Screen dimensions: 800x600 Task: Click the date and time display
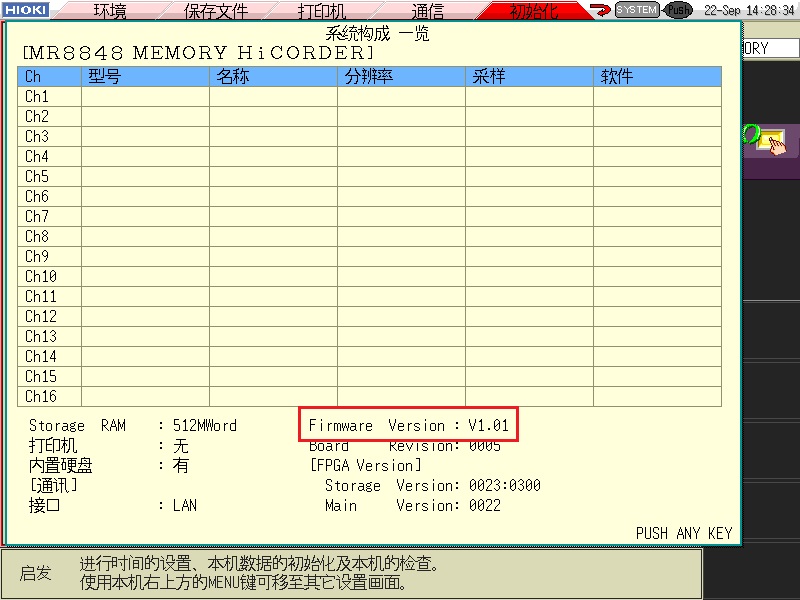(x=749, y=10)
